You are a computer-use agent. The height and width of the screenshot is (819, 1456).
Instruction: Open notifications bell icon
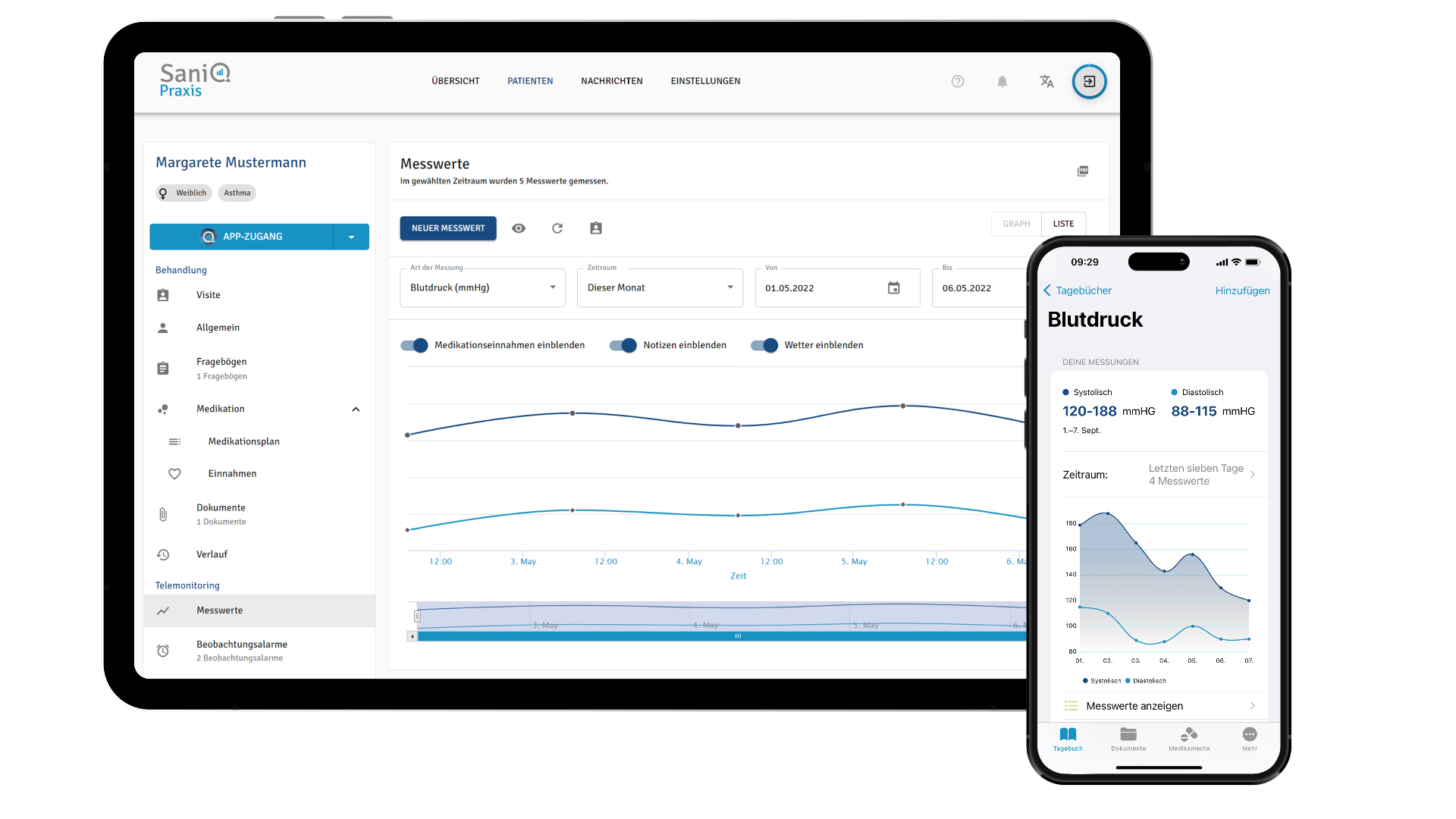pos(1002,81)
